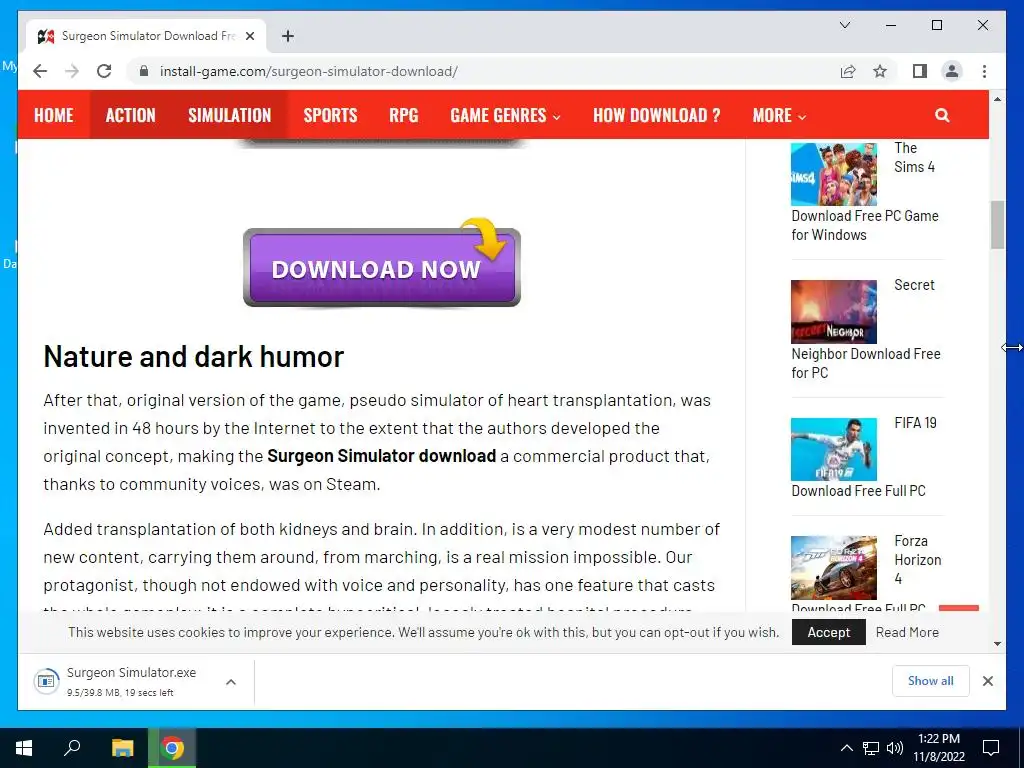
Task: Open Secret Neighbor game thumbnail
Action: tap(834, 312)
